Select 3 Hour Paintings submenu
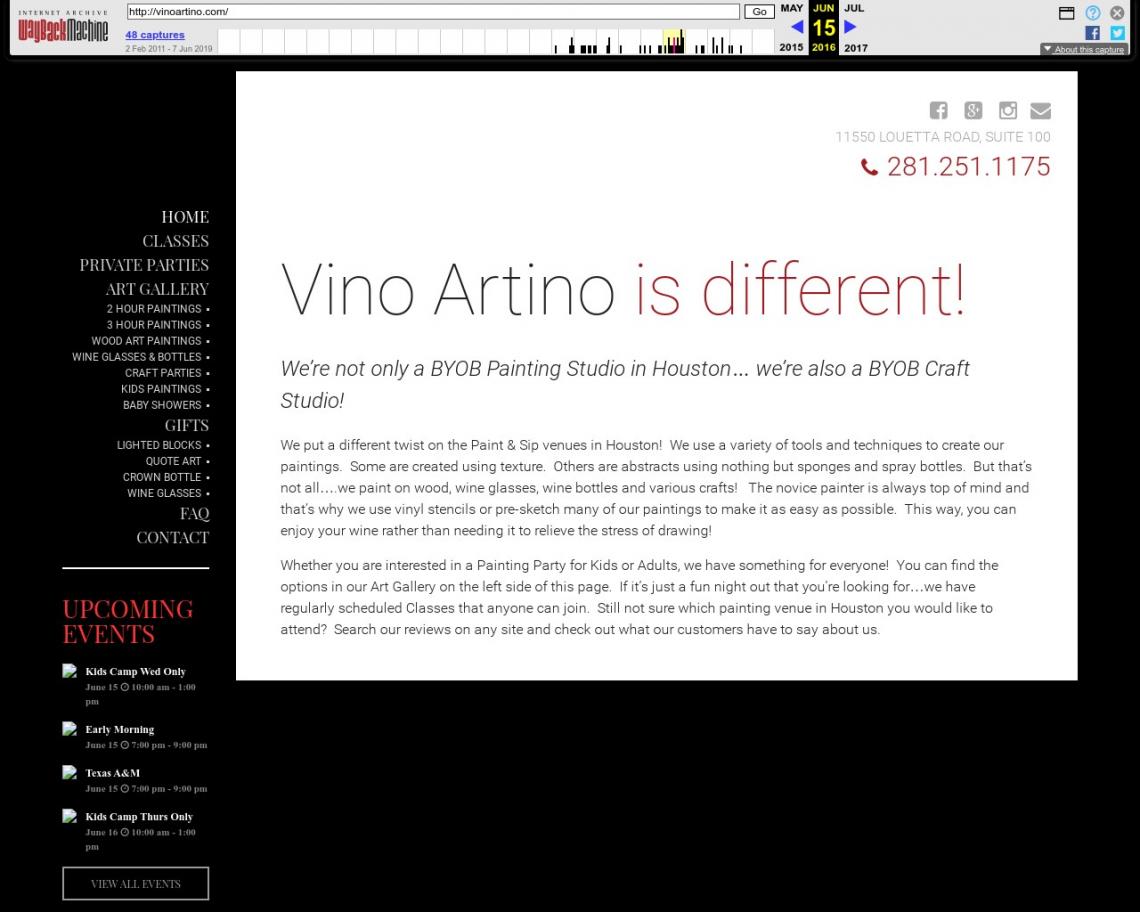1140x912 pixels. [x=154, y=324]
